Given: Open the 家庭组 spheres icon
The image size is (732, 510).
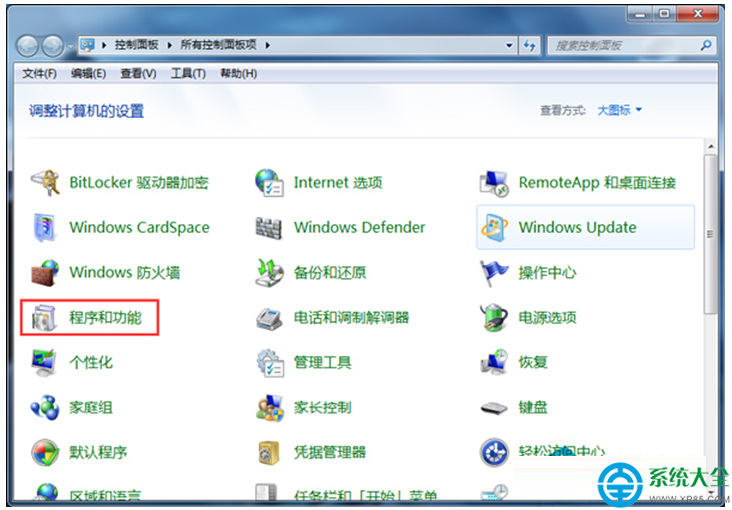Looking at the screenshot, I should click(x=45, y=407).
